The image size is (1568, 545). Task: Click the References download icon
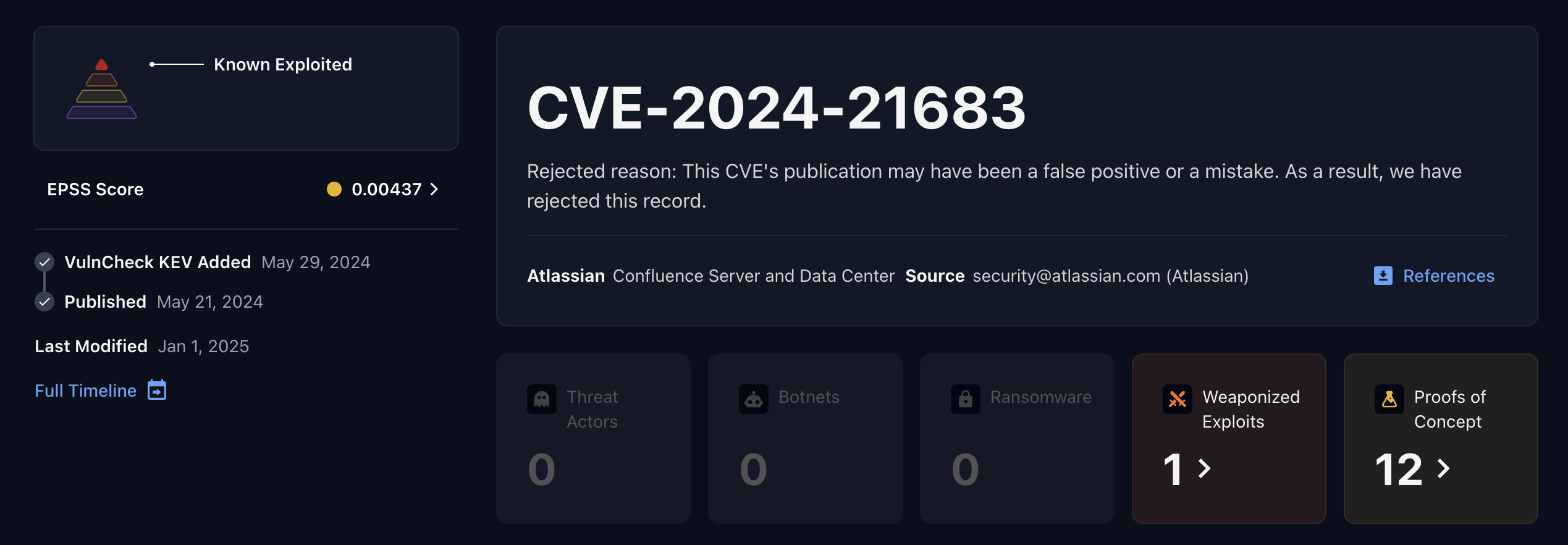[1384, 276]
